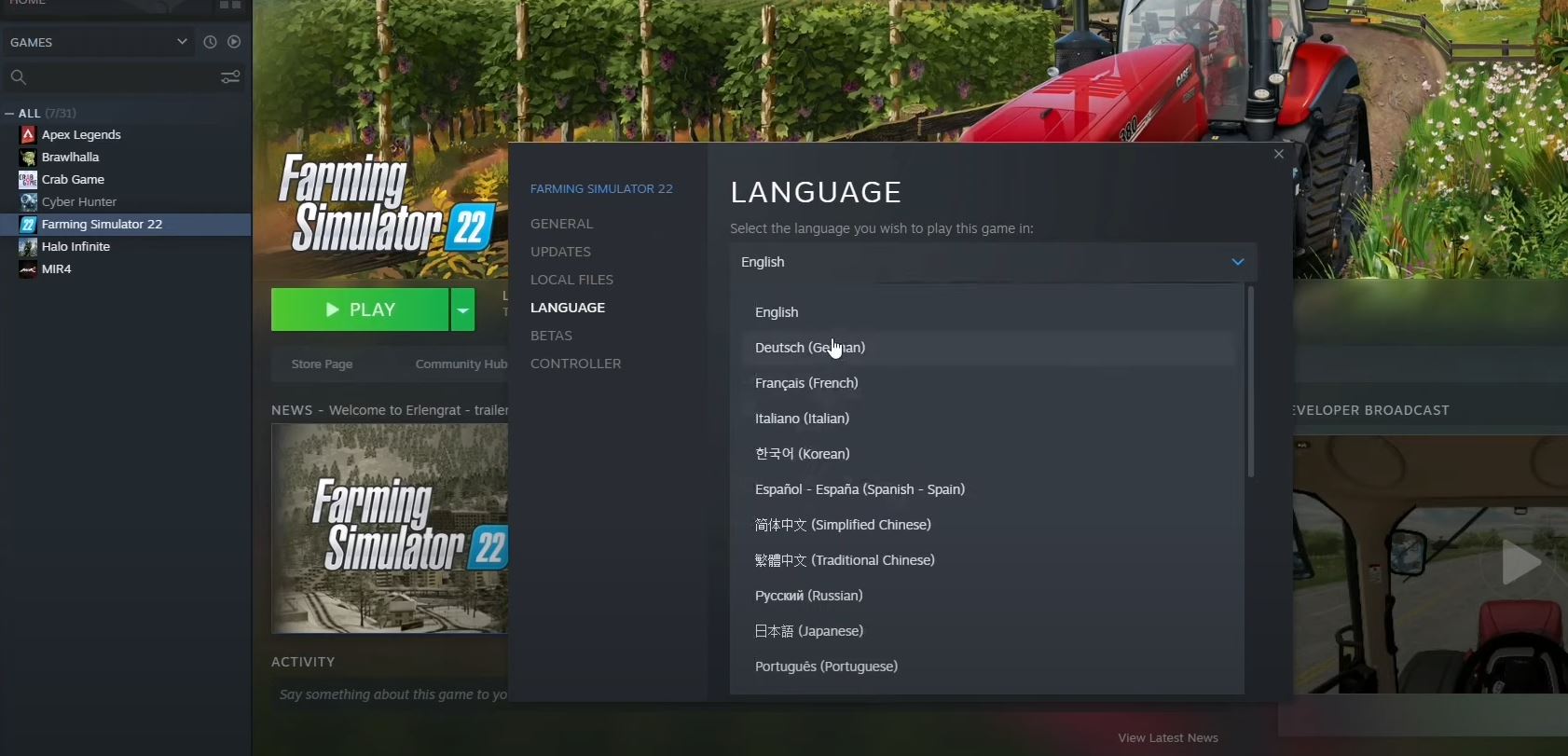Select Cyber Hunter in library list
The height and width of the screenshot is (756, 1568).
(79, 201)
